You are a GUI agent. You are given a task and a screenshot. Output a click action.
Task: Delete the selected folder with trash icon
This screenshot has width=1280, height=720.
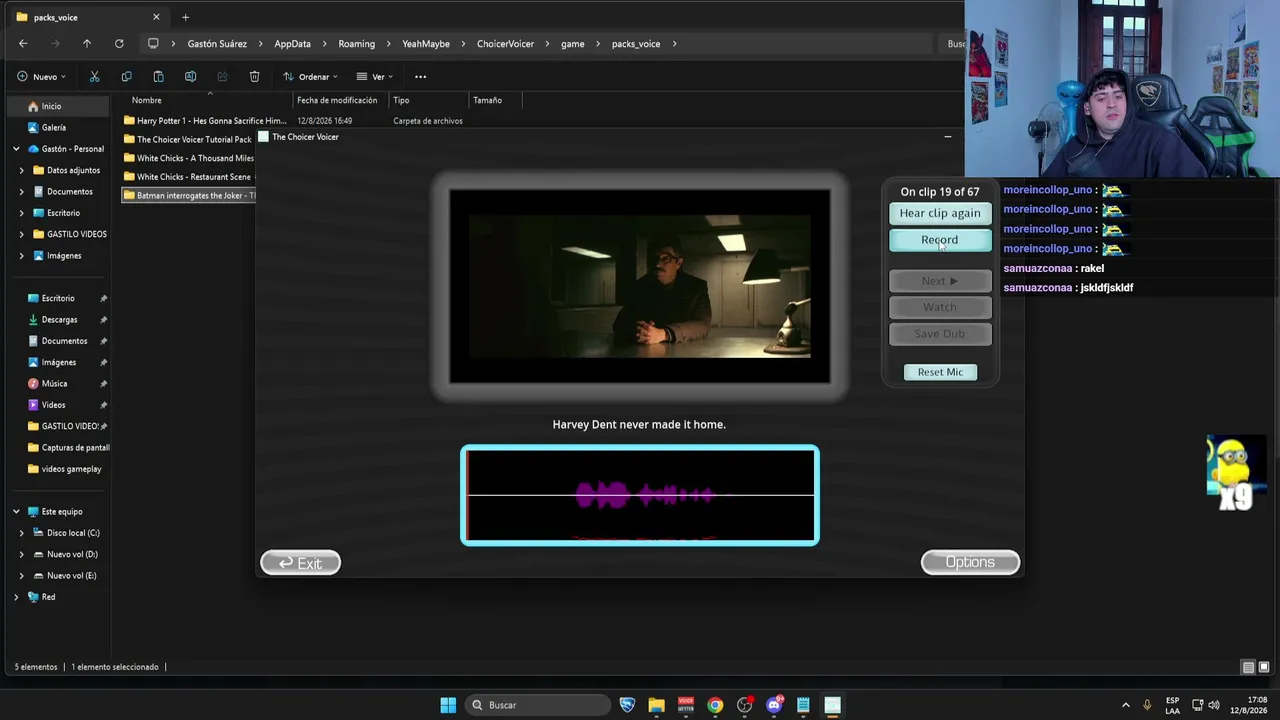(254, 77)
